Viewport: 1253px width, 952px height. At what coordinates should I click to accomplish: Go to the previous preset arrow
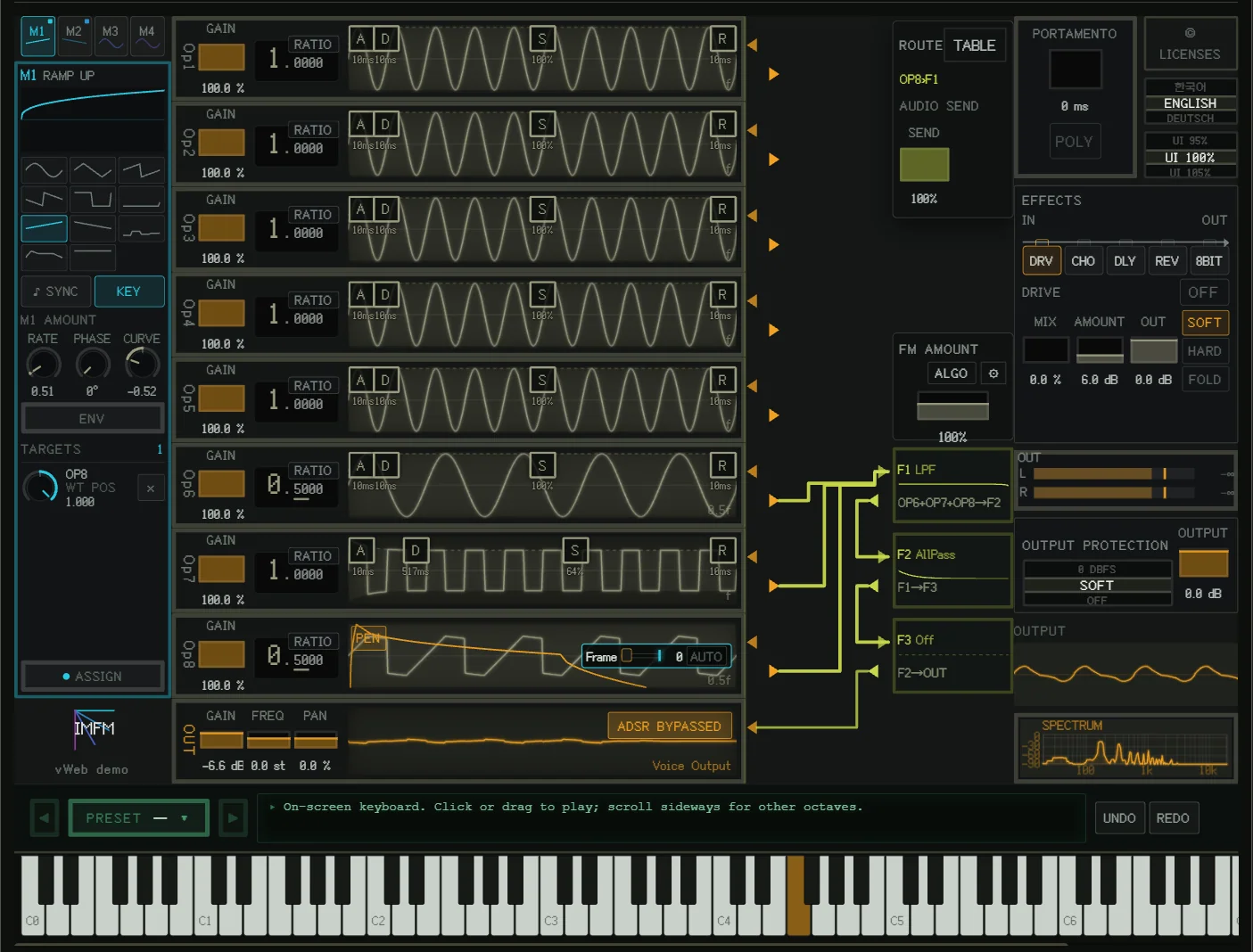[x=44, y=817]
